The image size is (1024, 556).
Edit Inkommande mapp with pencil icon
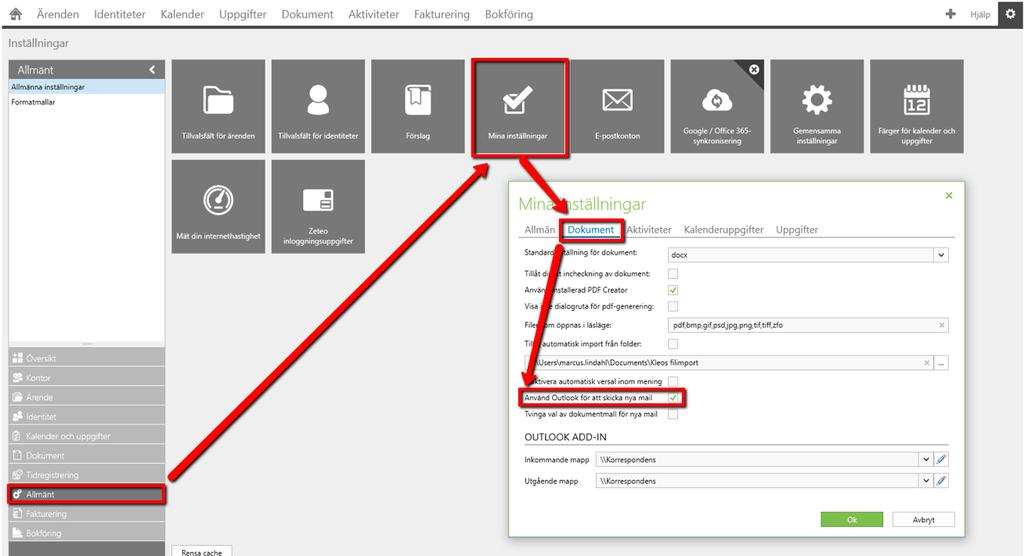[x=941, y=459]
